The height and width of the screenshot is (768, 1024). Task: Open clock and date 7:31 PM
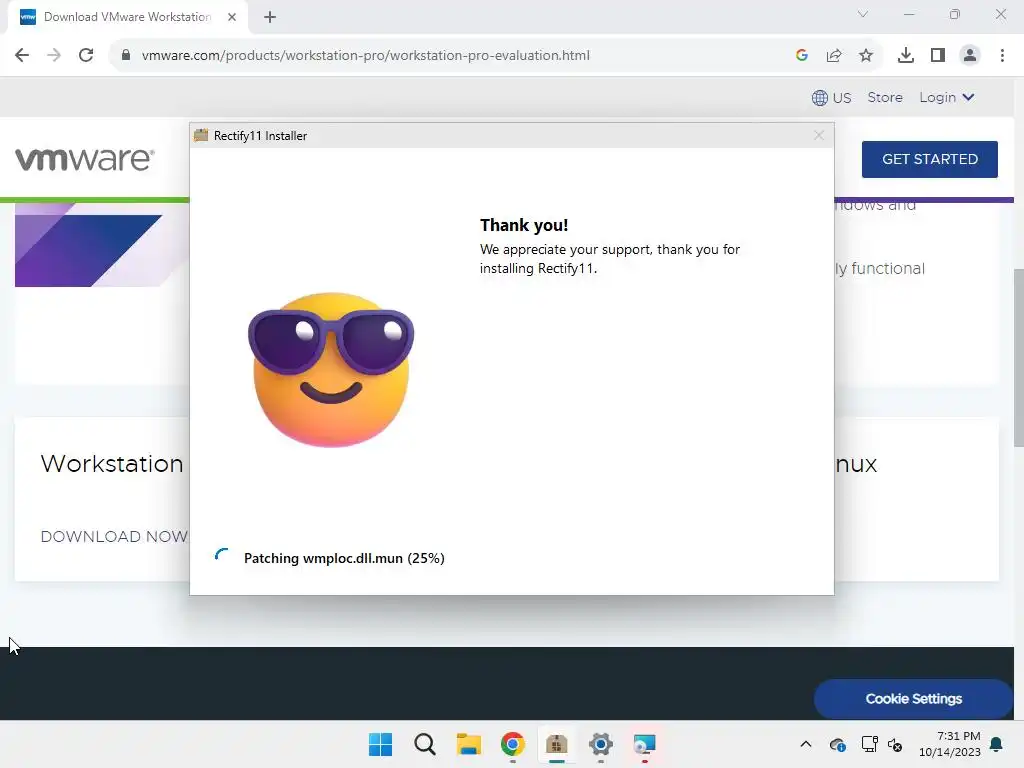point(950,744)
